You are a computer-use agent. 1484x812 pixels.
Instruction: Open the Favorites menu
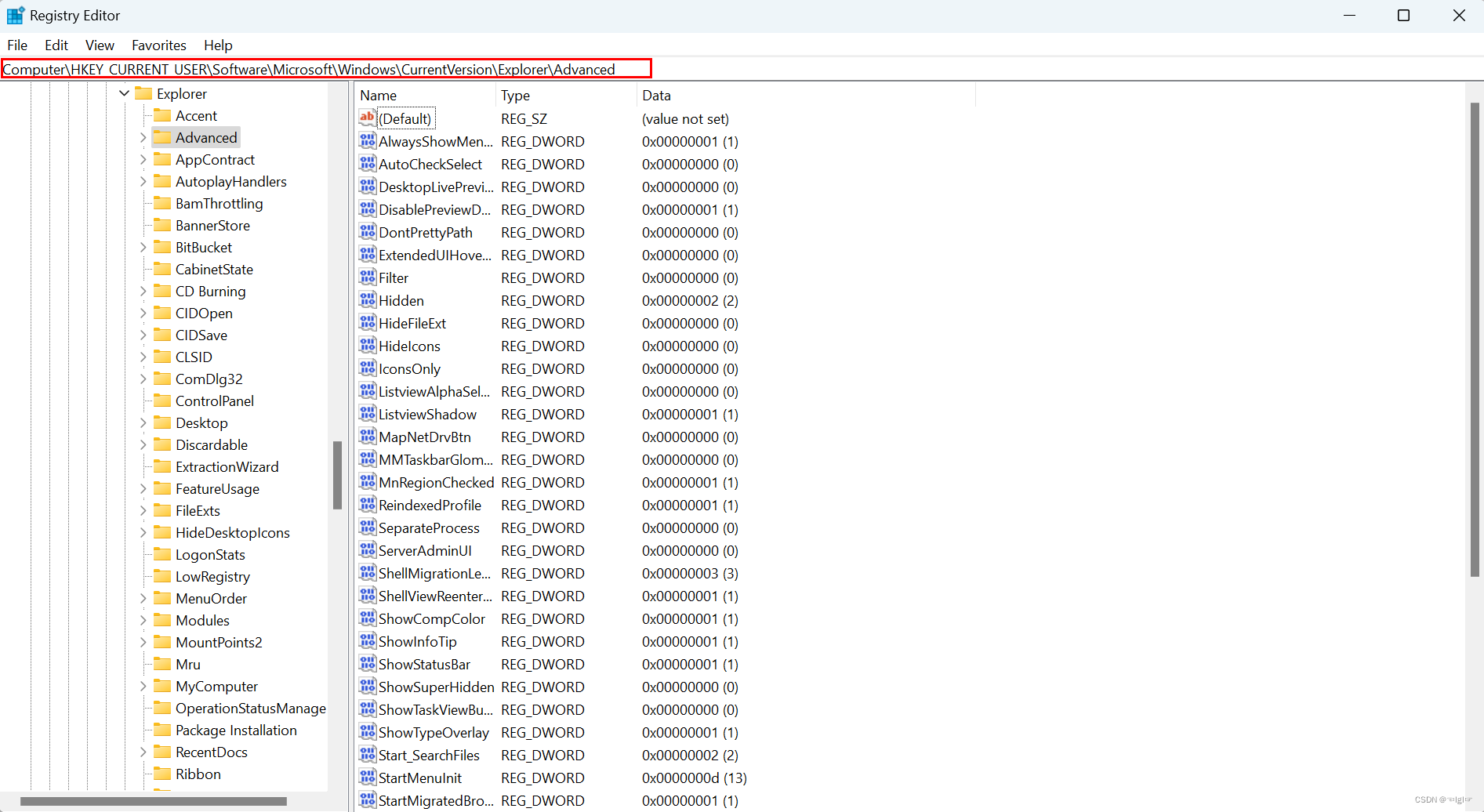tap(159, 45)
